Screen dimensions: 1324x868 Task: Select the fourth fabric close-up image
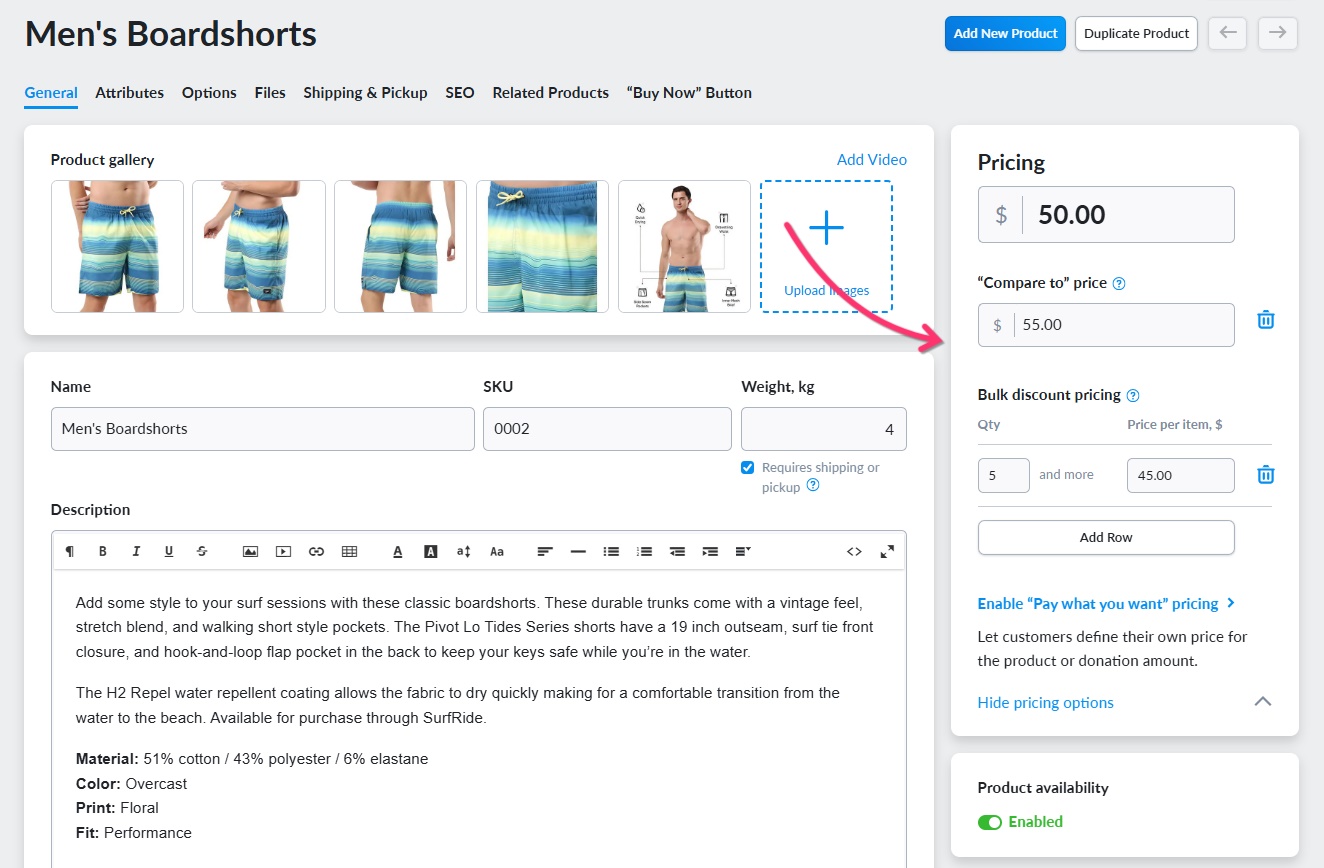point(542,246)
